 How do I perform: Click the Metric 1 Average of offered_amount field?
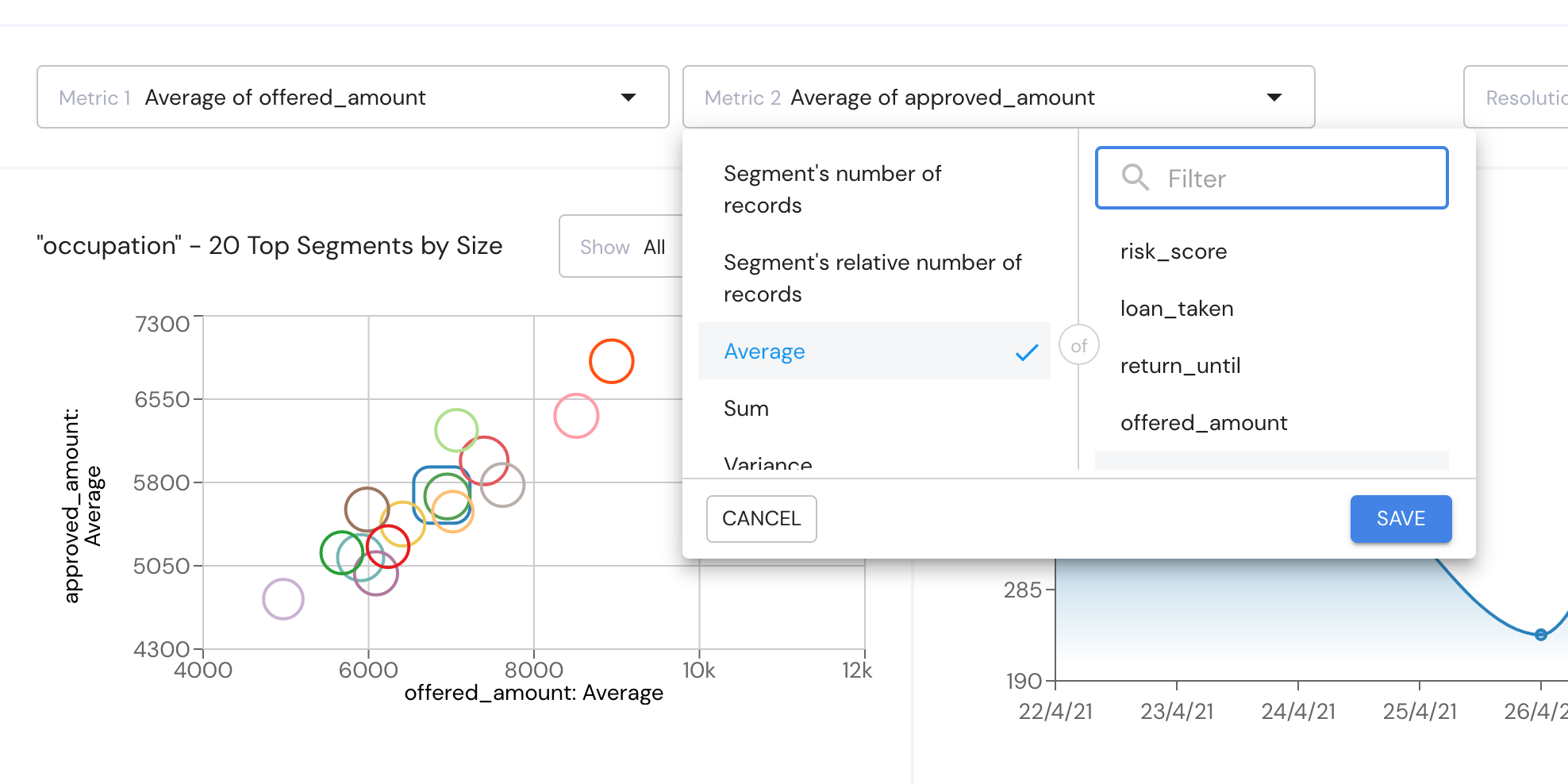point(353,97)
